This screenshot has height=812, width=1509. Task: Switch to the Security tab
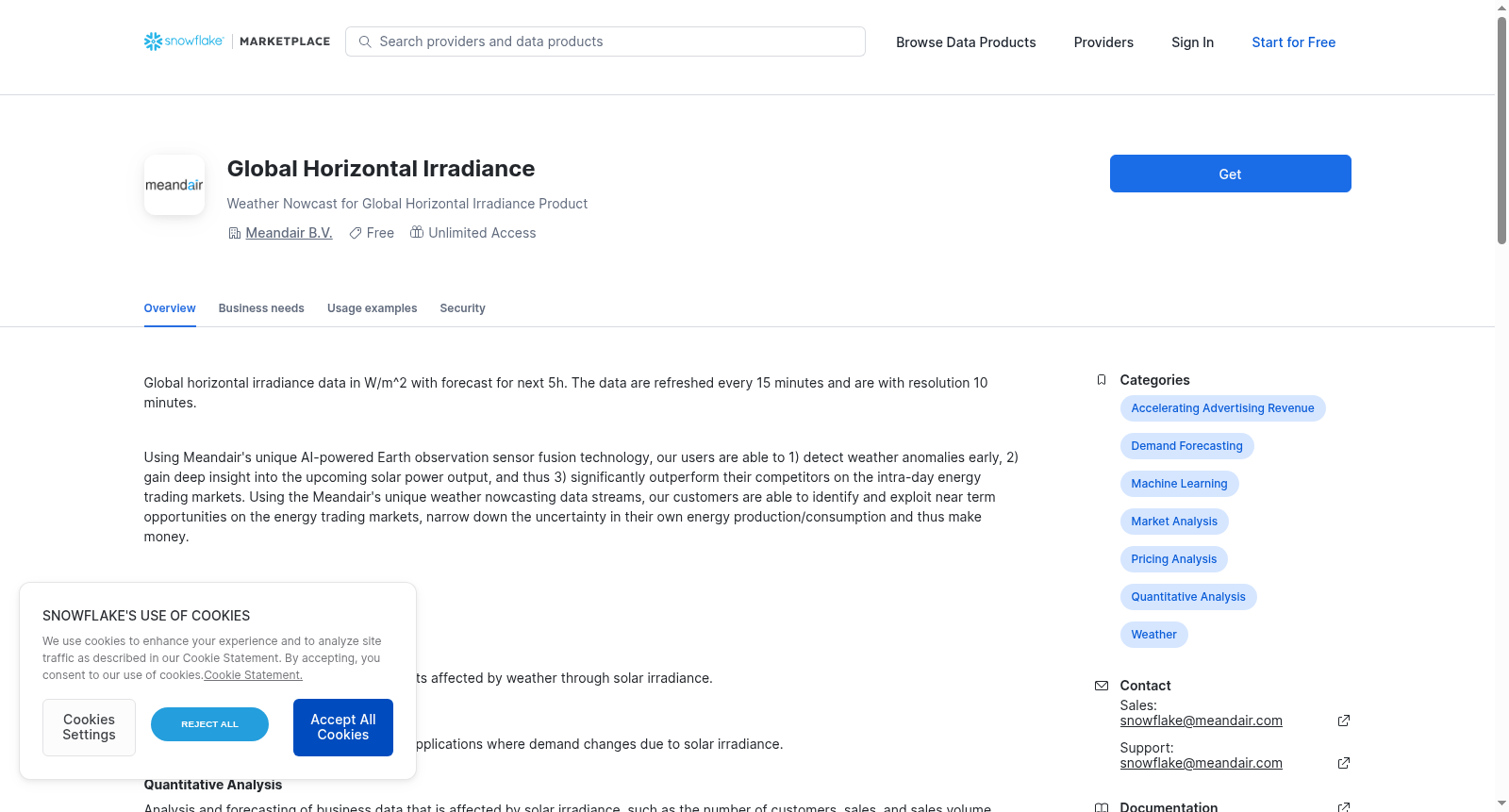pyautogui.click(x=462, y=308)
